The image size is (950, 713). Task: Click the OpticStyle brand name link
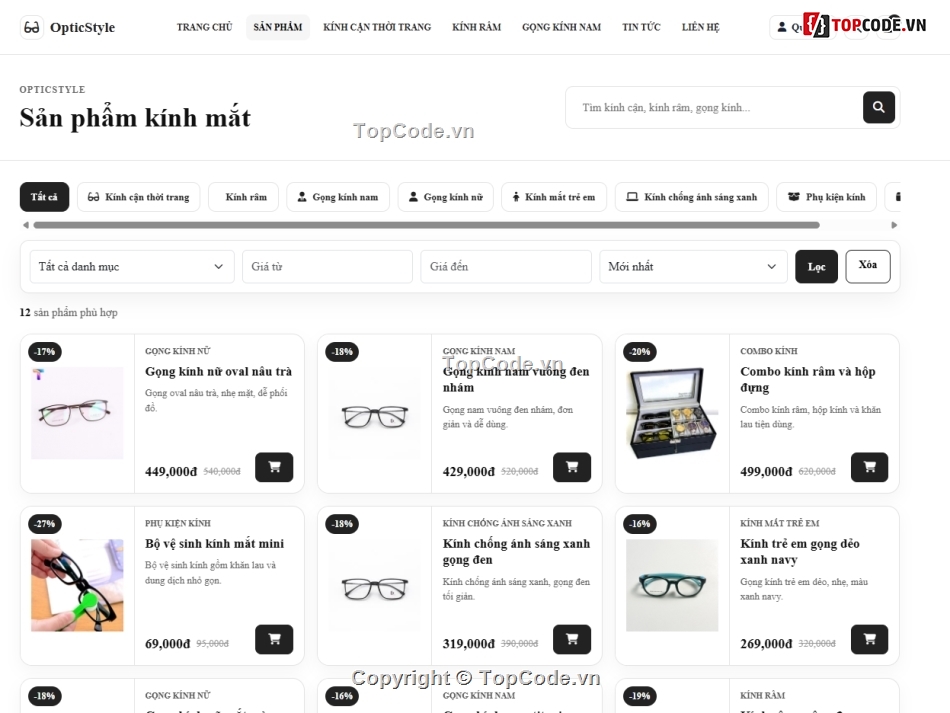coord(82,27)
